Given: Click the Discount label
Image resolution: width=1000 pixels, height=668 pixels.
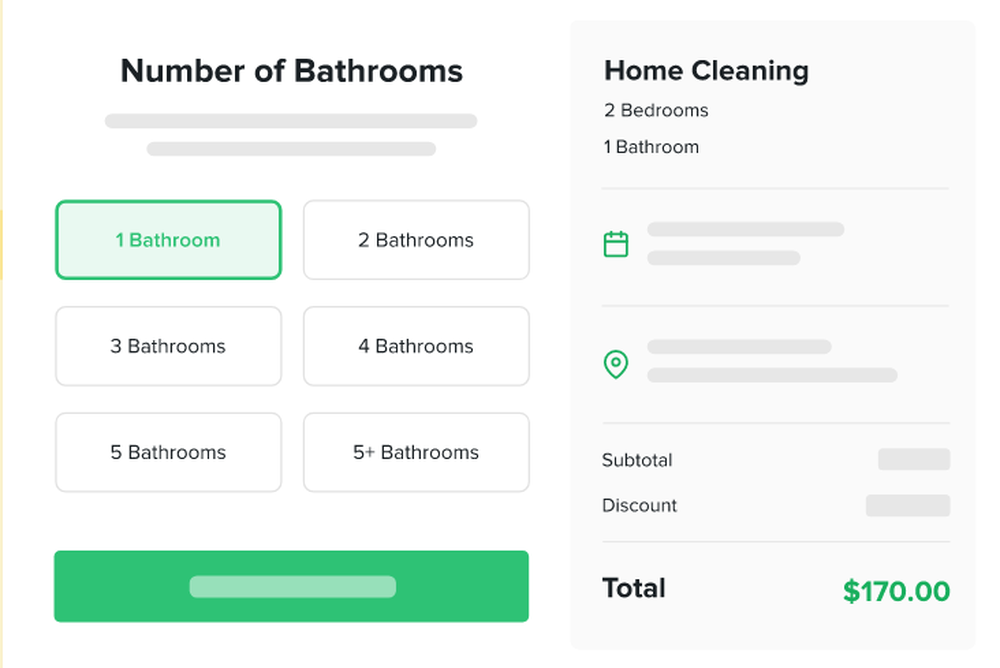Looking at the screenshot, I should pos(639,505).
